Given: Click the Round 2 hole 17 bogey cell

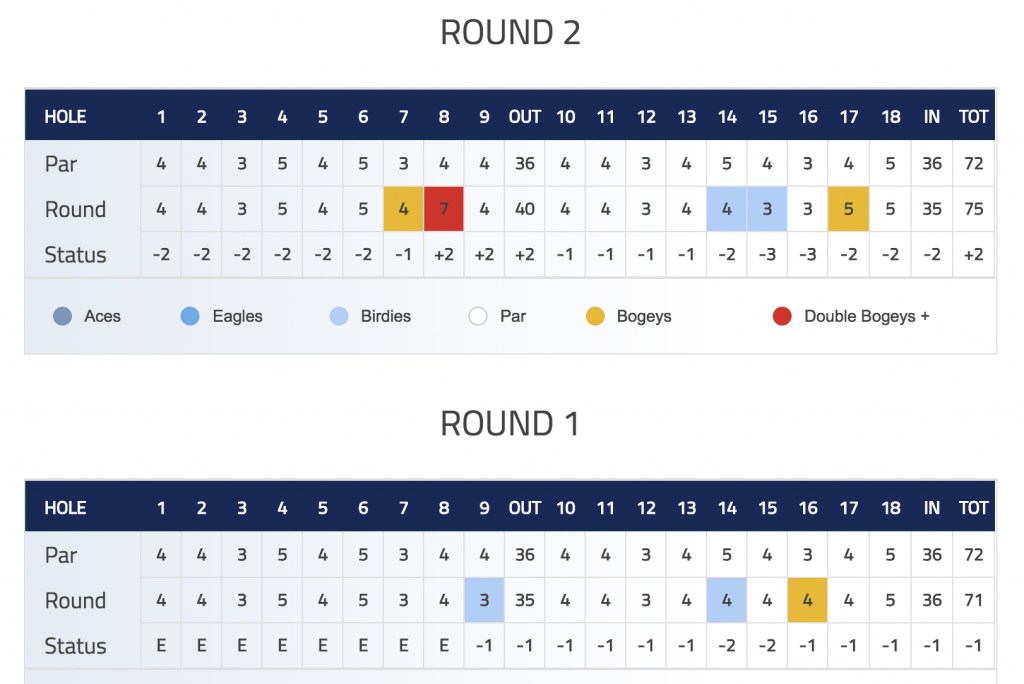Looking at the screenshot, I should 848,209.
